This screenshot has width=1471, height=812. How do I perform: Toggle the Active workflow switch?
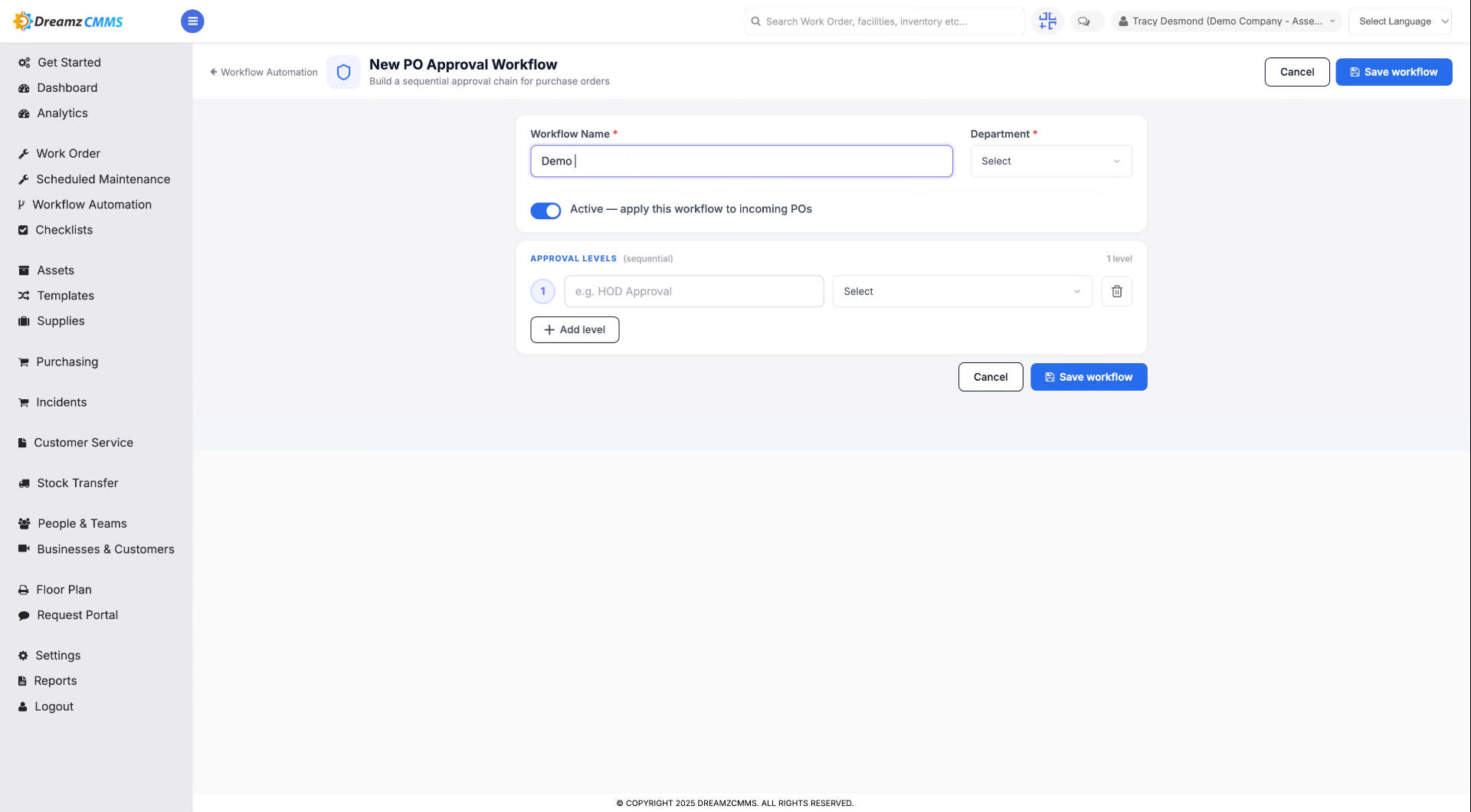point(545,211)
